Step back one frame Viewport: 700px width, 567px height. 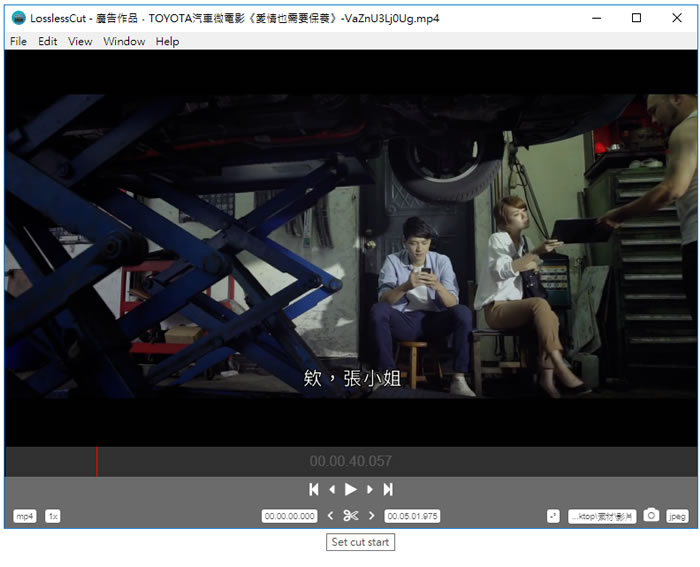coord(332,490)
